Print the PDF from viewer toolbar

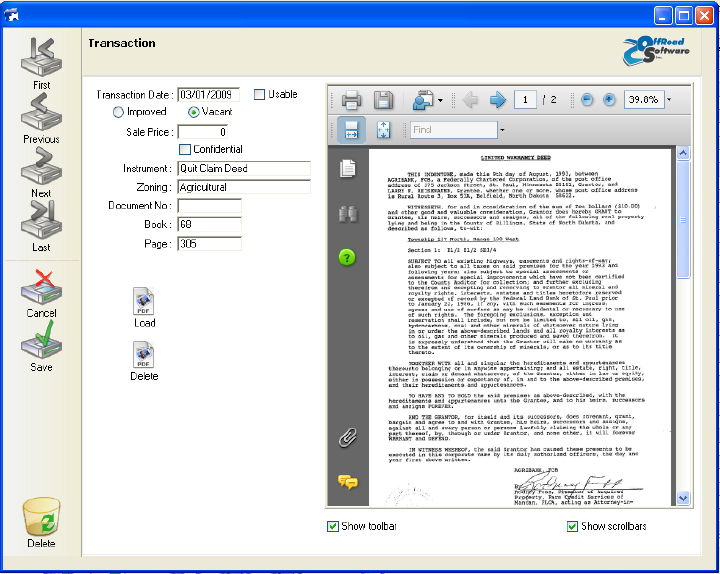click(x=351, y=100)
